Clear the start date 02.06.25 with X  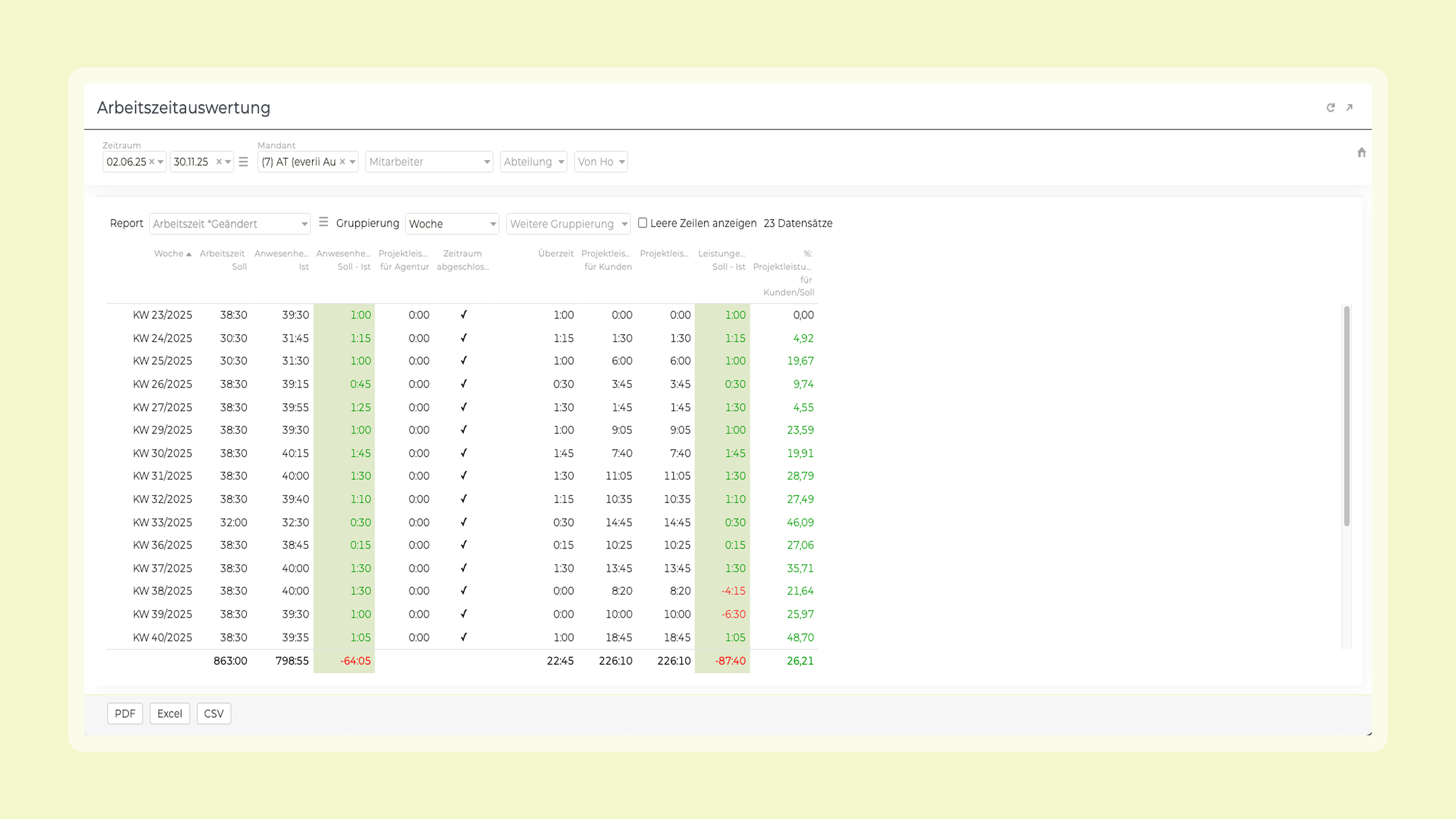[x=152, y=162]
